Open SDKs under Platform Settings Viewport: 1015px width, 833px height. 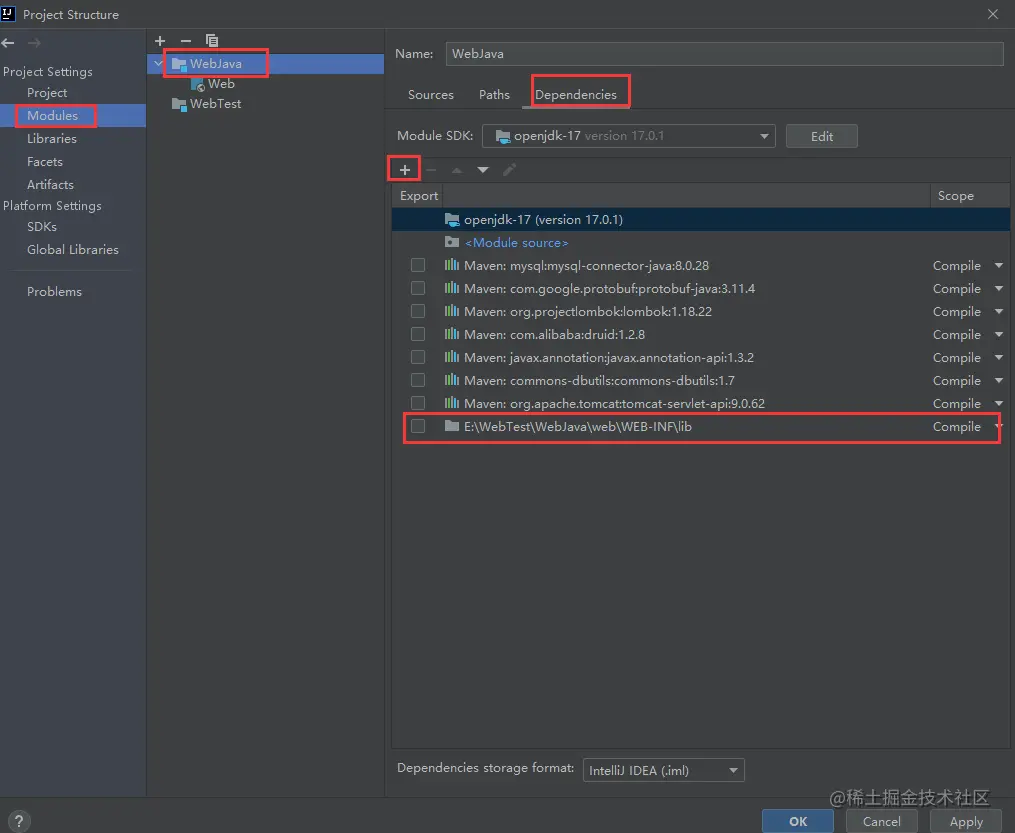(42, 227)
